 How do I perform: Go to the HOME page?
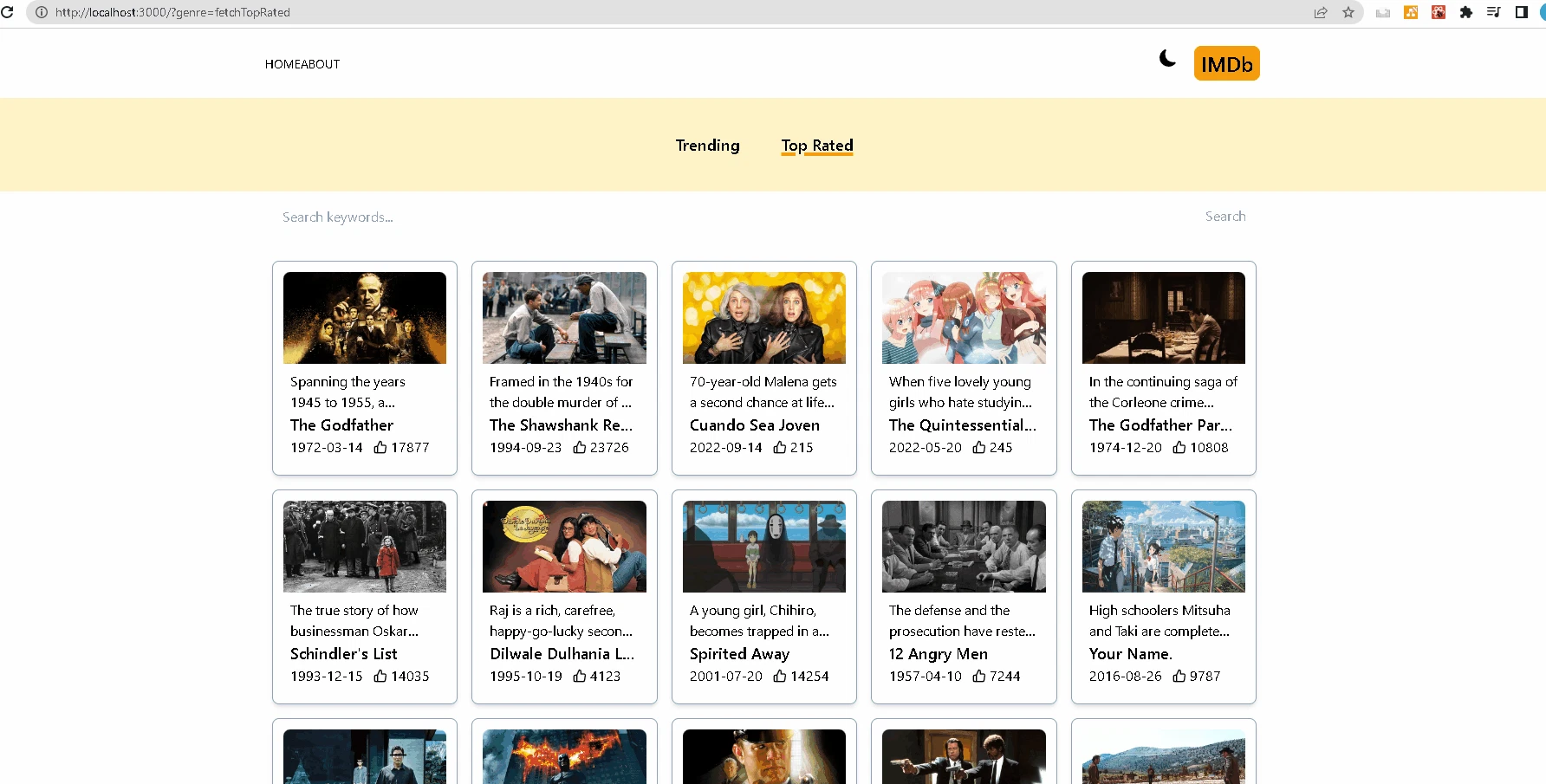283,64
